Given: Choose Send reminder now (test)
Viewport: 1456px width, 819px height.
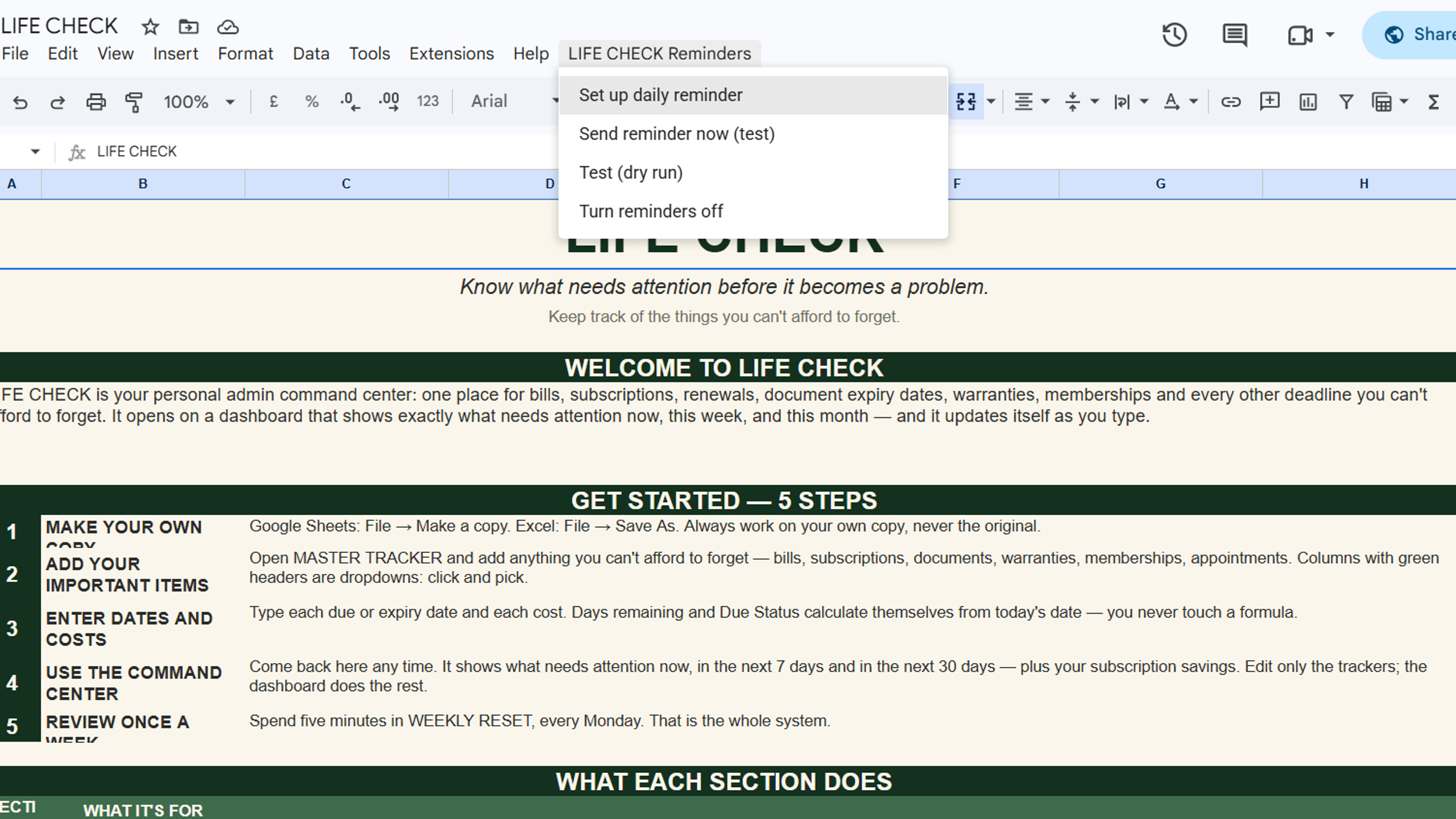Looking at the screenshot, I should pos(753,134).
